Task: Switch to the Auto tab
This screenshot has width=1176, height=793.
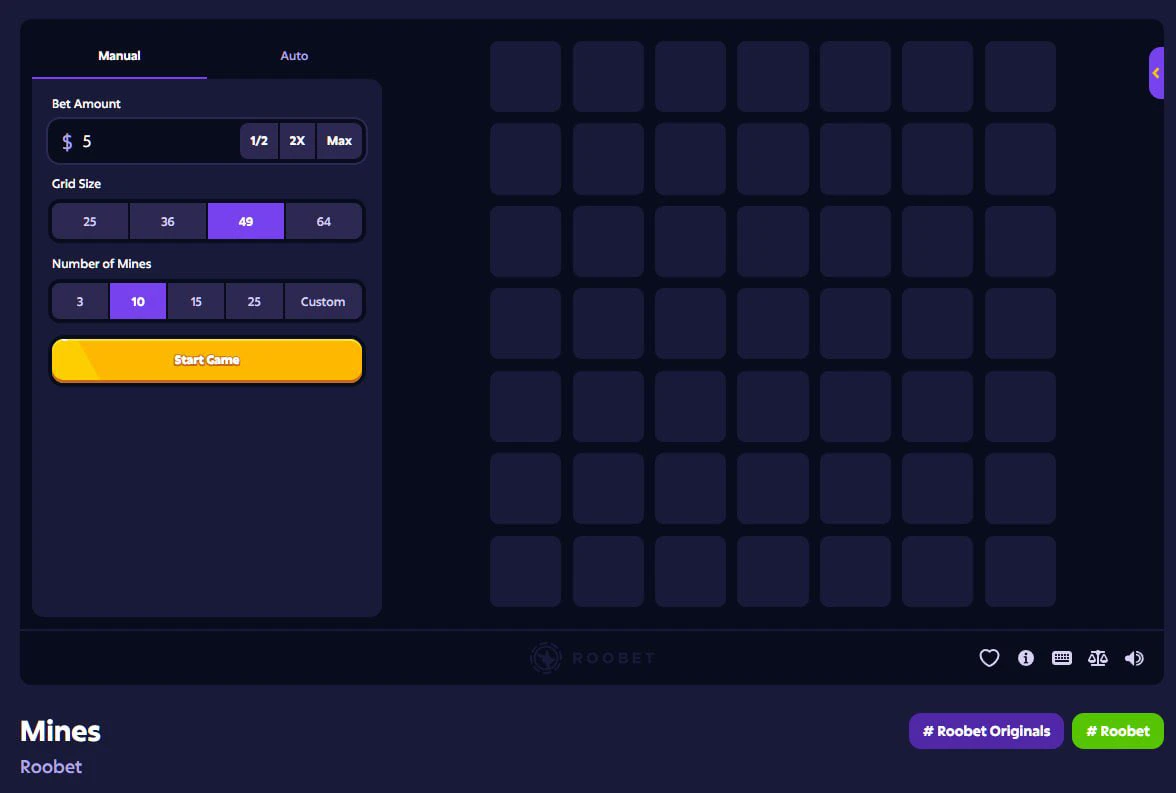Action: pos(294,56)
